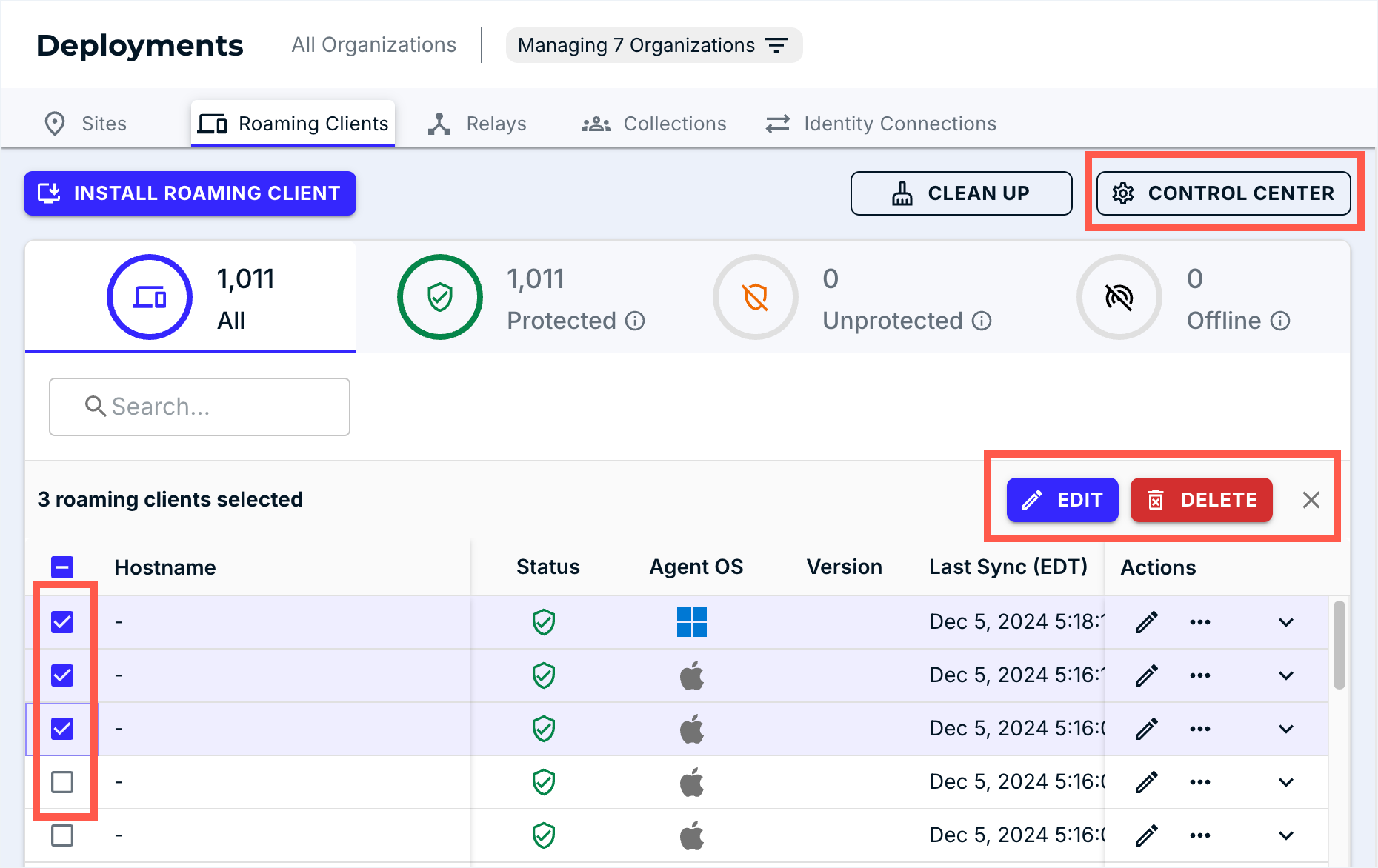Click the Install Roaming Client button
The image size is (1378, 868).
(x=190, y=193)
